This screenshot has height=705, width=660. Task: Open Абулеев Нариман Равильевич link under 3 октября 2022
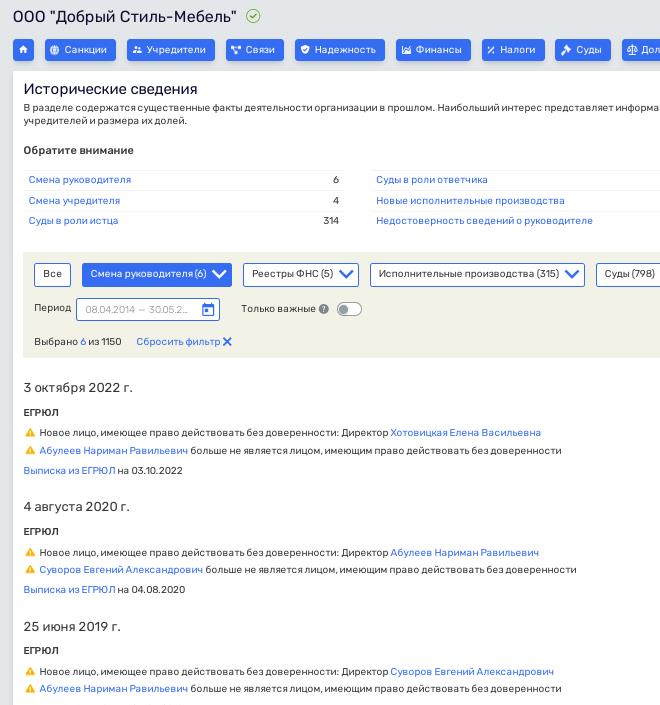(113, 451)
